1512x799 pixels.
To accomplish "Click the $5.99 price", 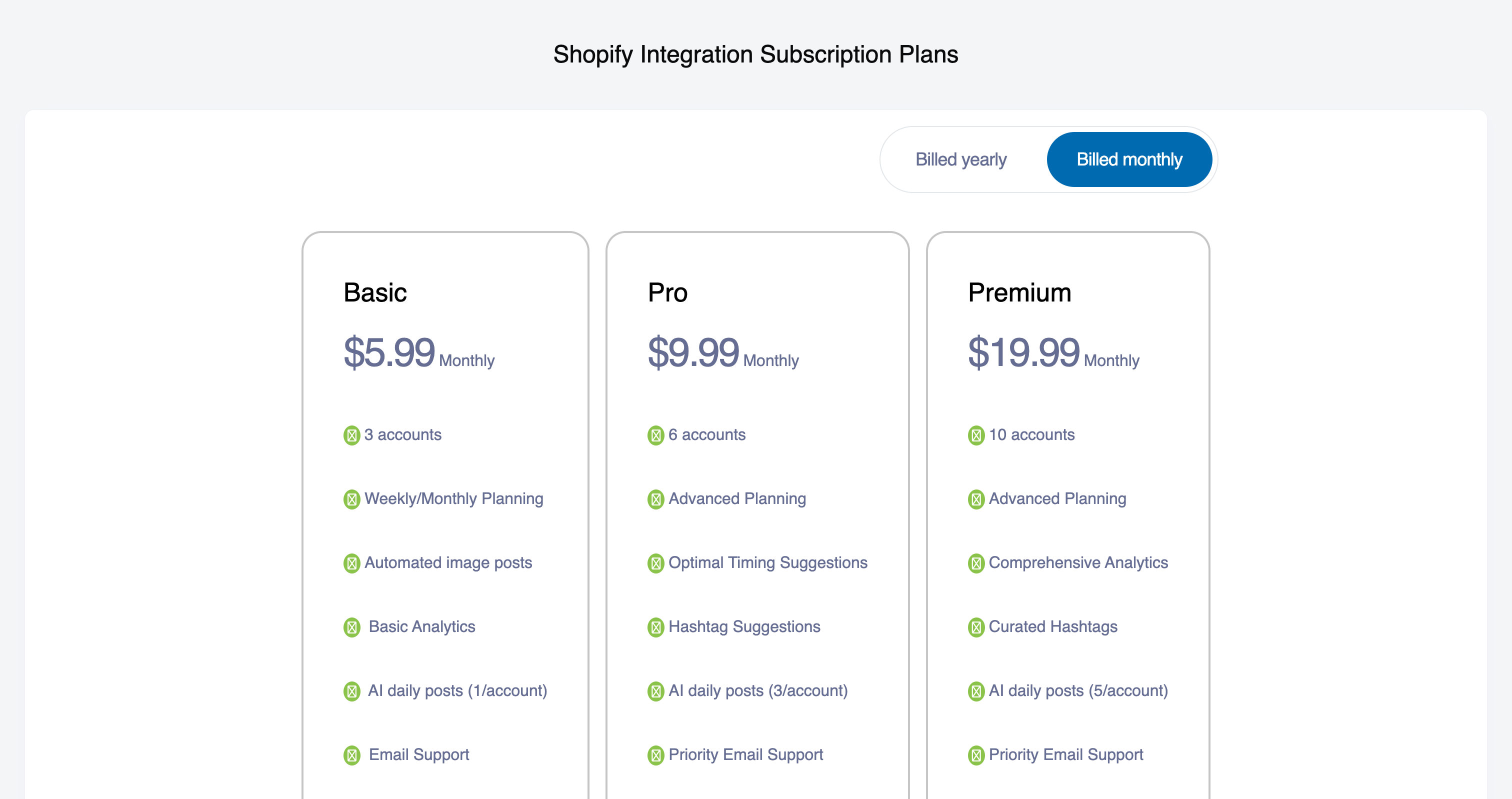I will (x=389, y=353).
